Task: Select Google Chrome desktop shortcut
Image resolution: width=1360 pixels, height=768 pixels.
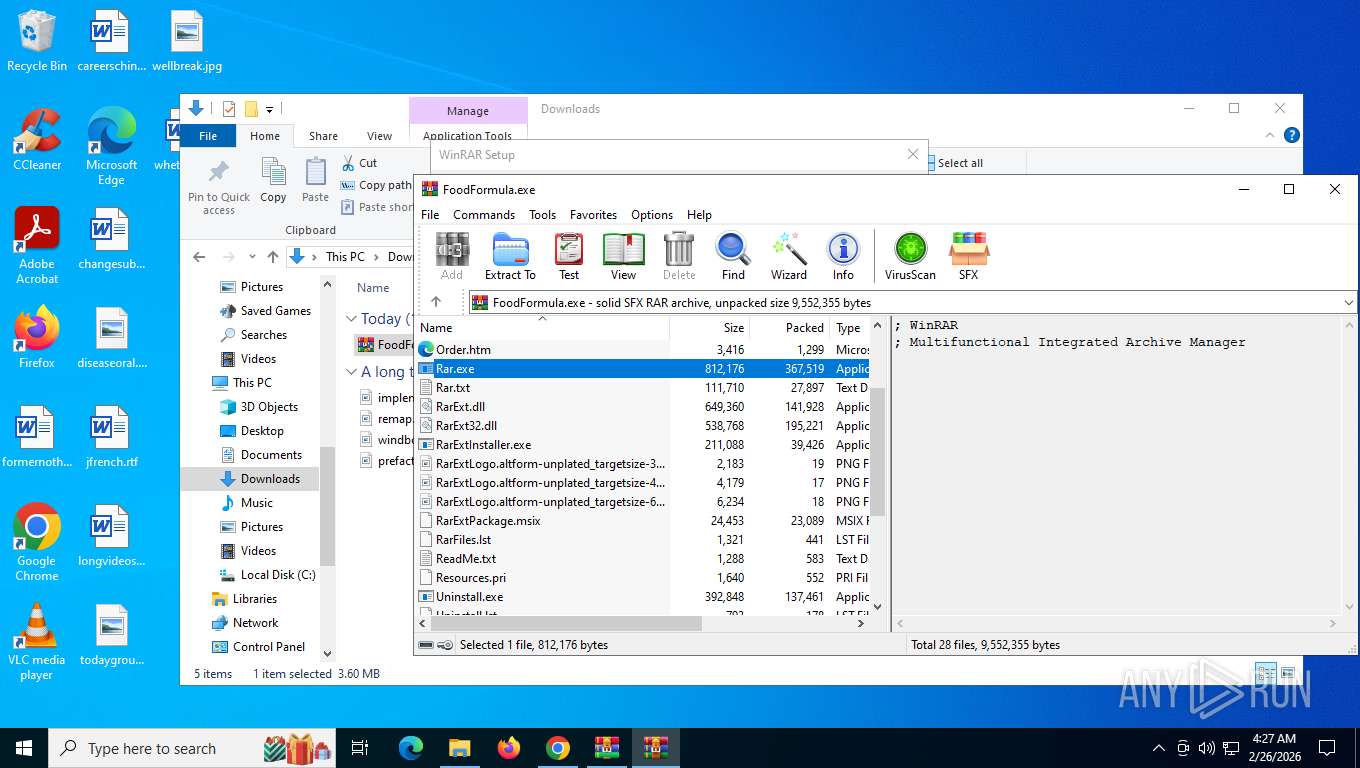Action: (37, 542)
